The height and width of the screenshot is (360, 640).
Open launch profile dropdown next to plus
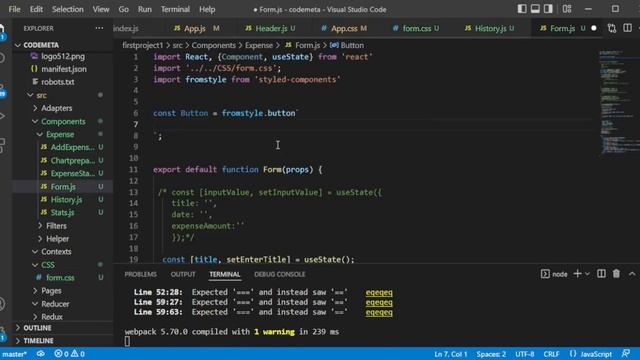587,274
